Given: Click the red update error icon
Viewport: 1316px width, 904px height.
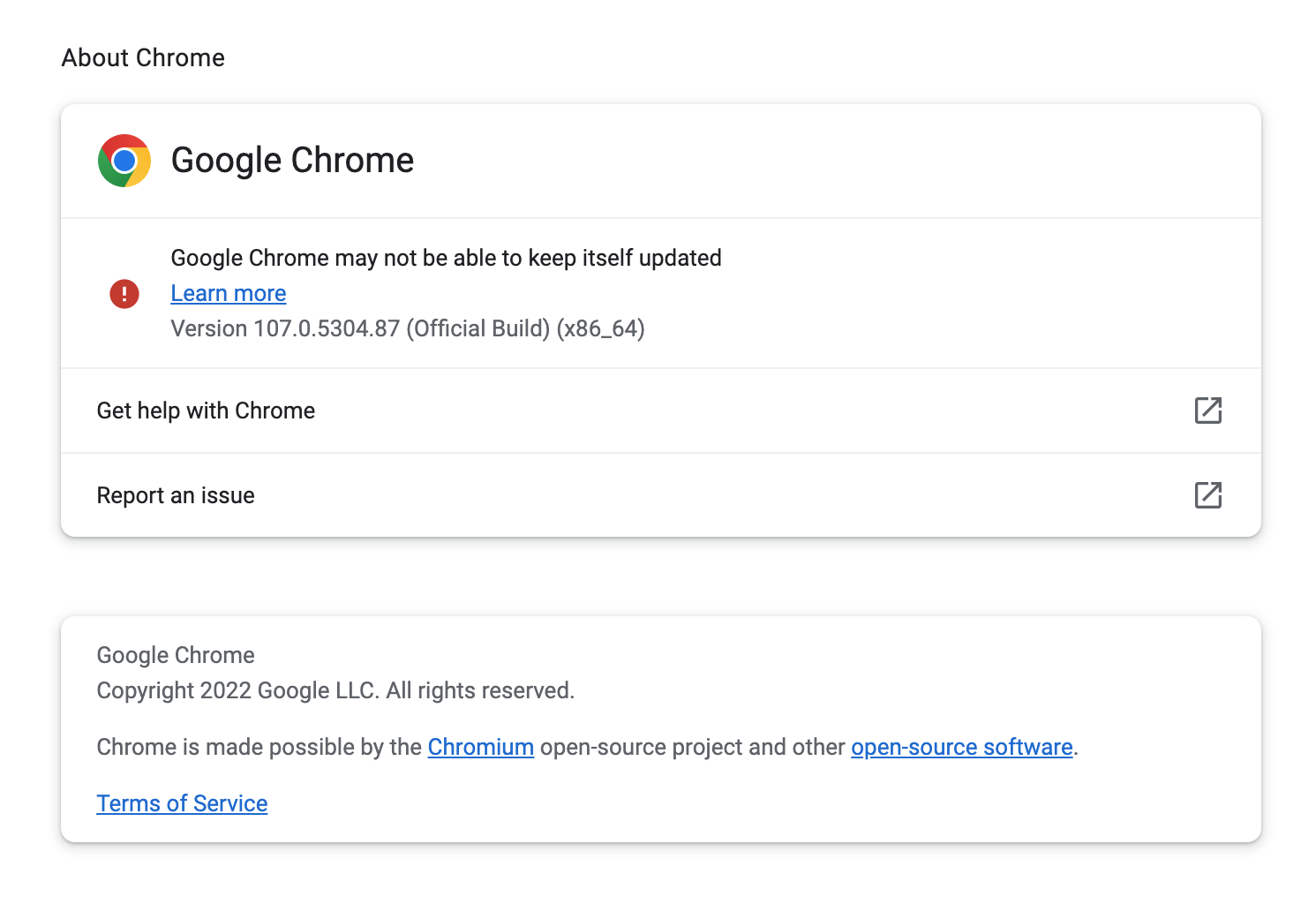Looking at the screenshot, I should pyautogui.click(x=124, y=293).
